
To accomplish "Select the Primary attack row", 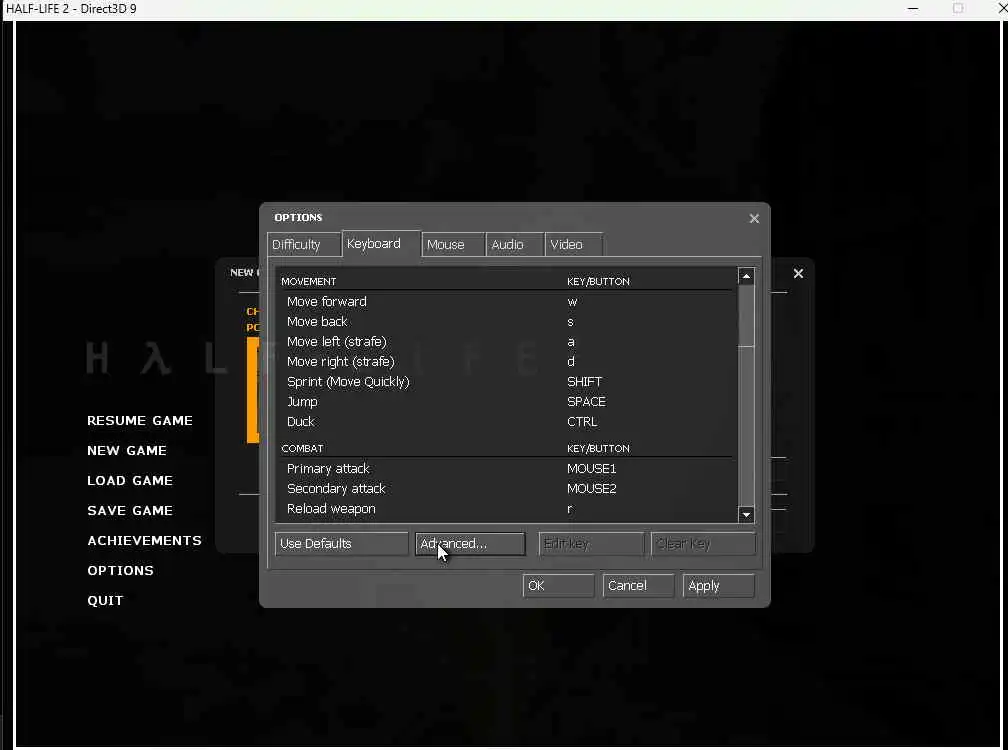I will tap(507, 469).
